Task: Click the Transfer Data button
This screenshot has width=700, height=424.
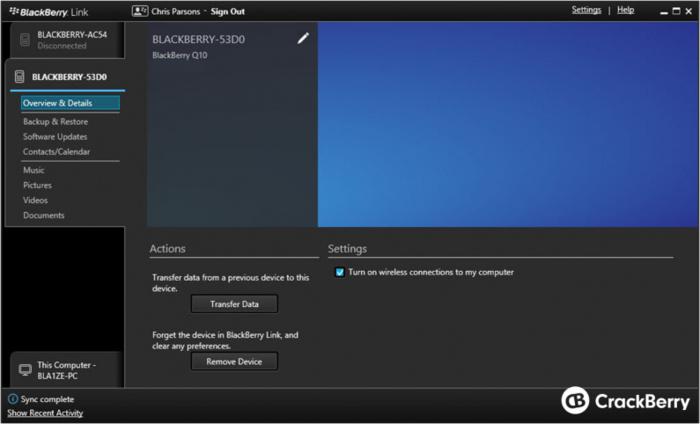Action: tap(234, 304)
